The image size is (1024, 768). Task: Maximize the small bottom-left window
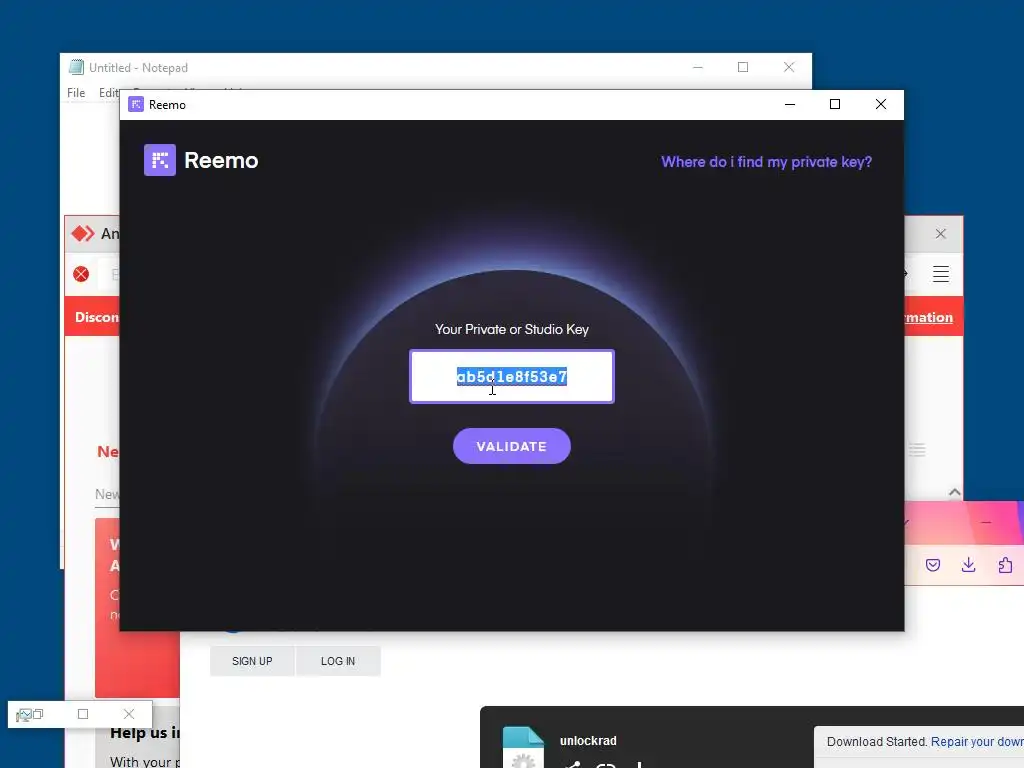click(83, 714)
